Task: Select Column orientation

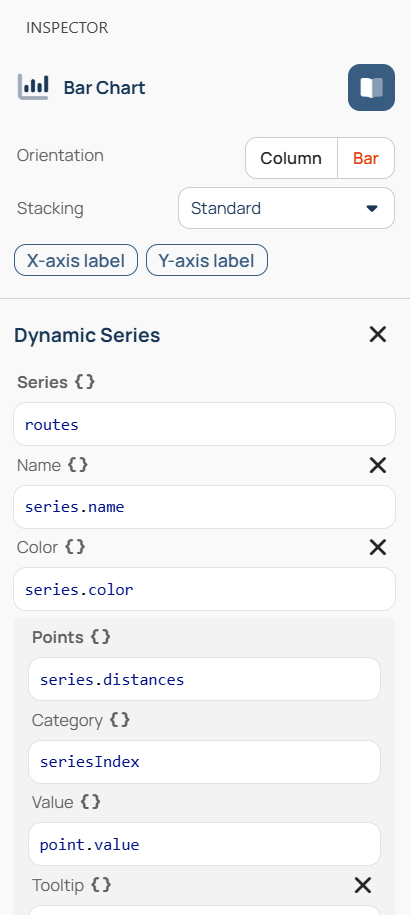Action: click(291, 158)
